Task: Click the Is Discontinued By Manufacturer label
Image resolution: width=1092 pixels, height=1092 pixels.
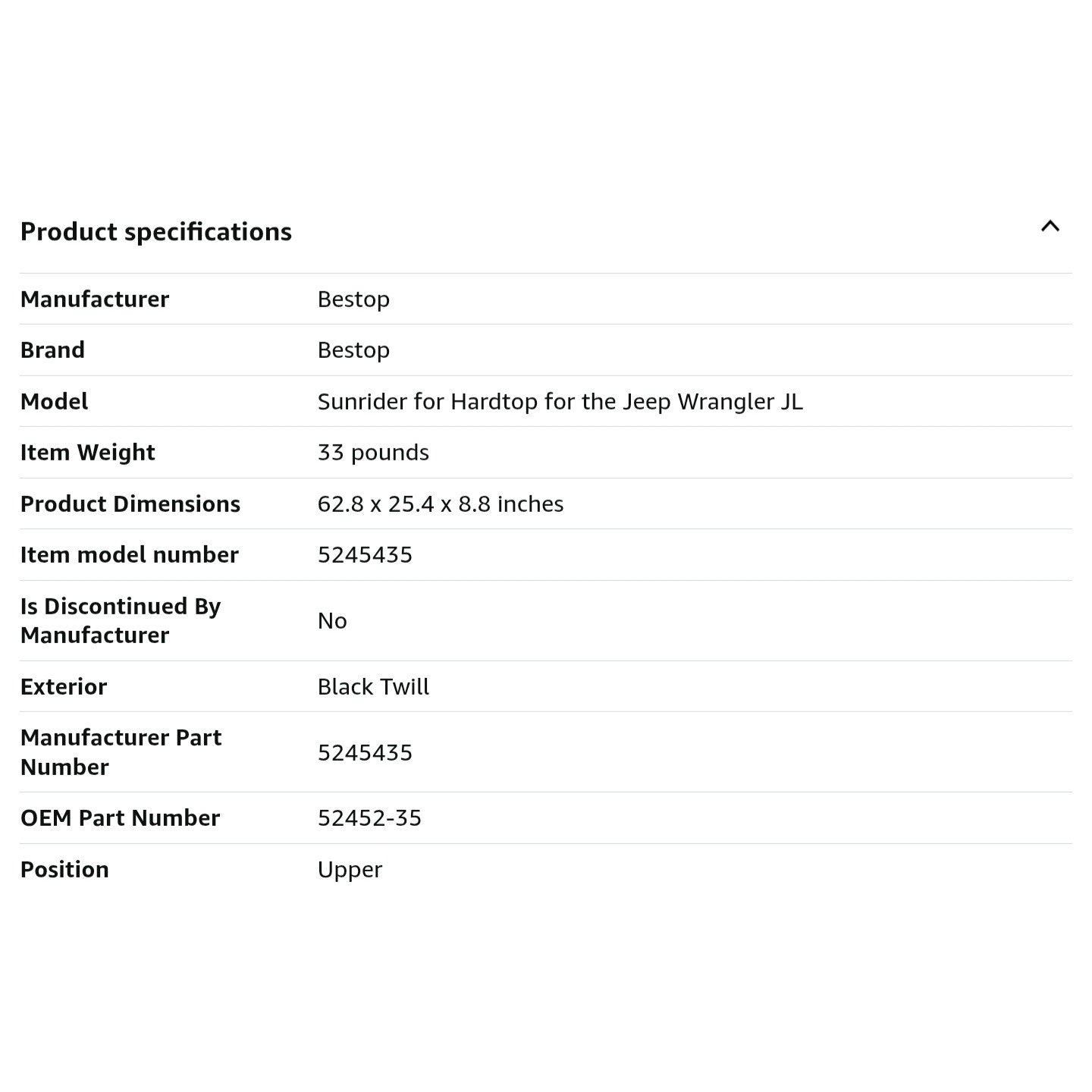Action: [120, 620]
